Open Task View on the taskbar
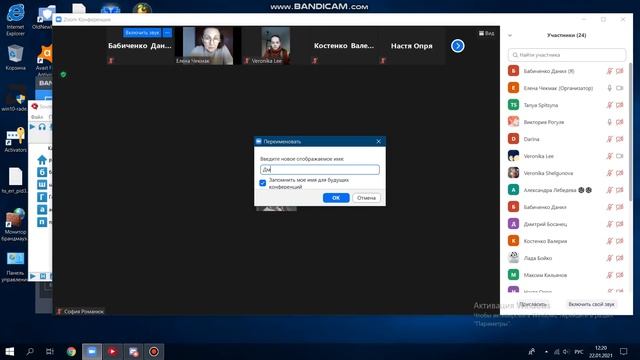Viewport: 640px width, 360px height. (x=50, y=351)
